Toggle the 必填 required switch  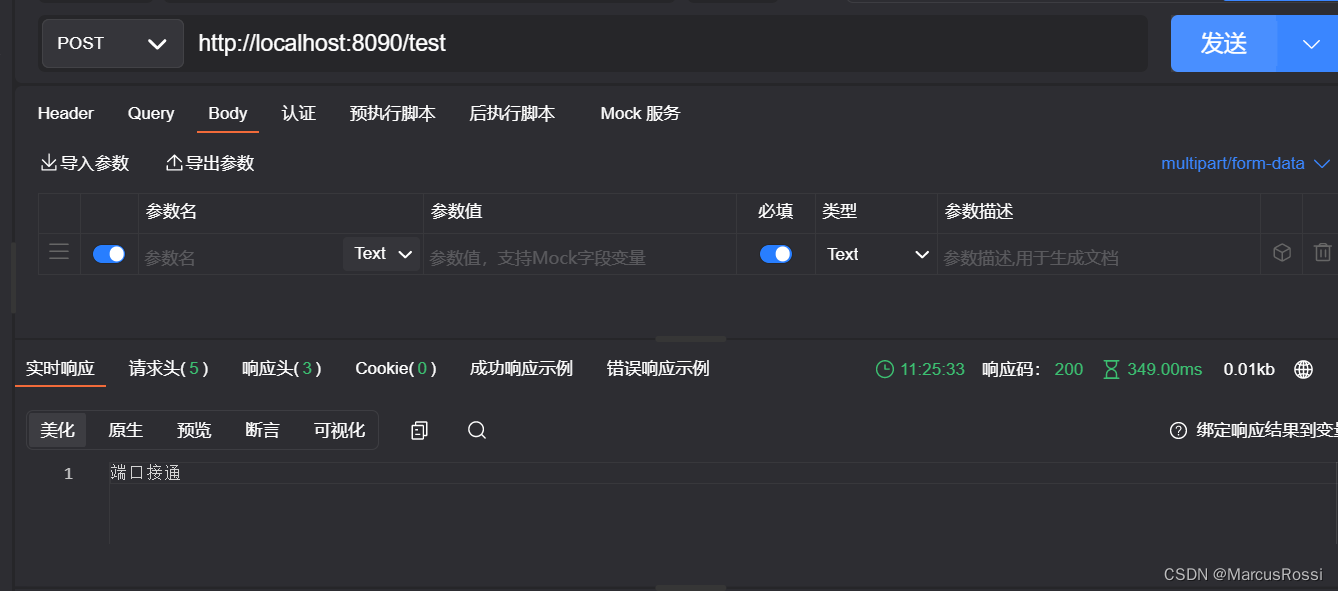[x=776, y=253]
